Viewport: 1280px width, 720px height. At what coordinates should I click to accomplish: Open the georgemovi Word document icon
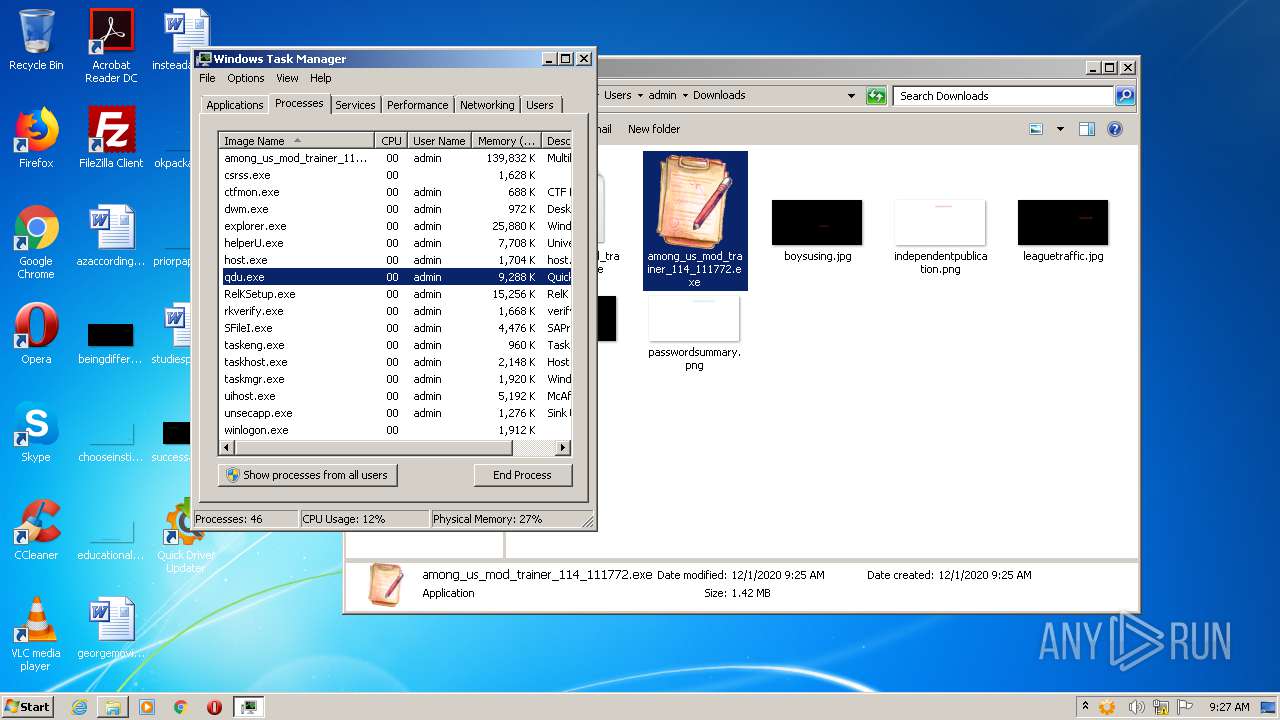click(x=111, y=627)
